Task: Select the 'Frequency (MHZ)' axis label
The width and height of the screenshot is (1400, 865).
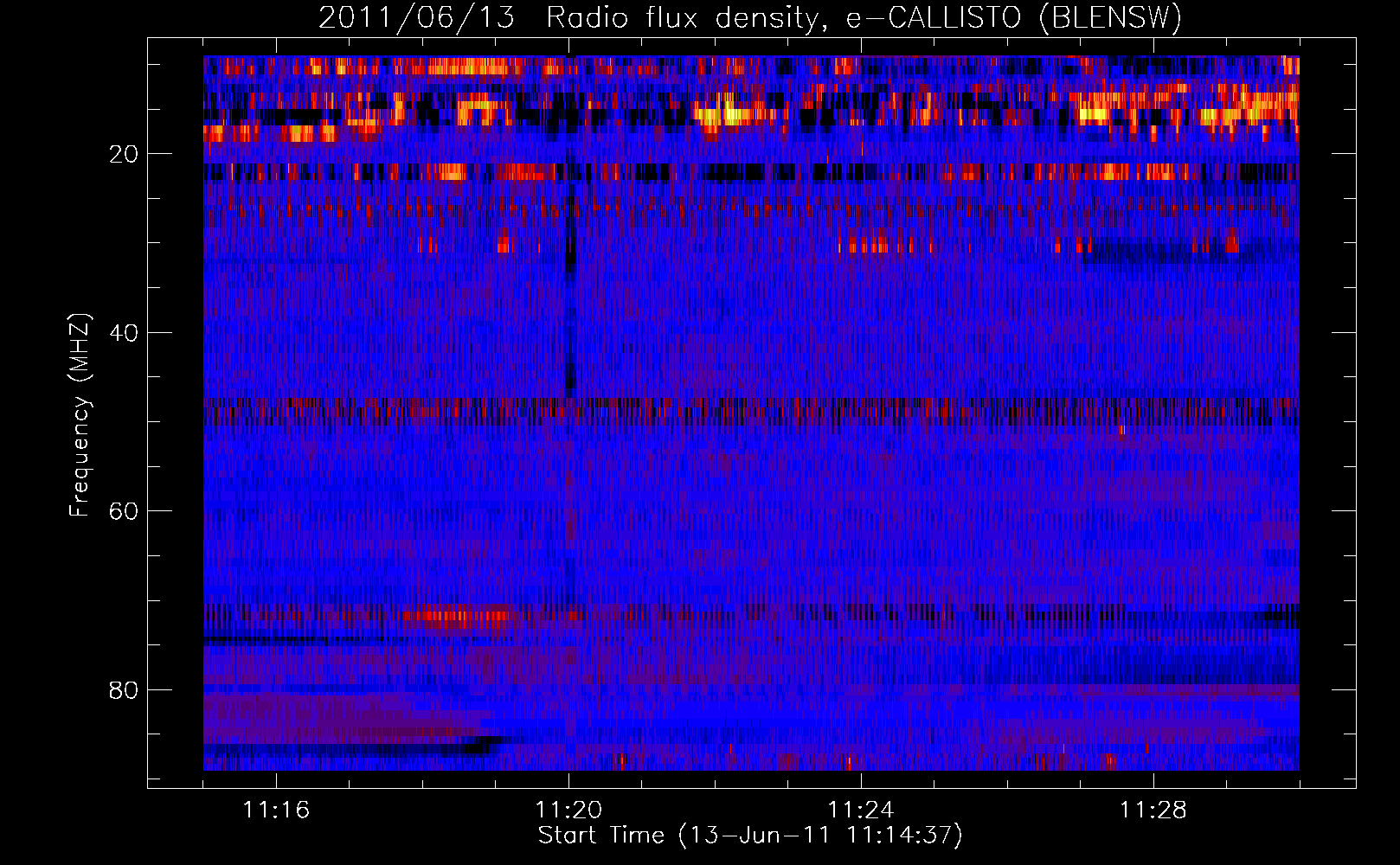Action: pos(79,415)
